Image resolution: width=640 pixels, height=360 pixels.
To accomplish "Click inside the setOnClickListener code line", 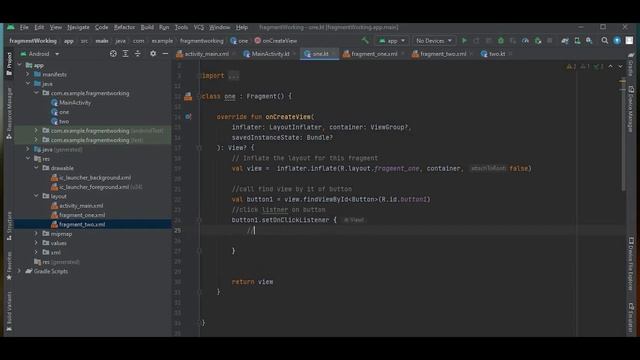I will point(284,220).
